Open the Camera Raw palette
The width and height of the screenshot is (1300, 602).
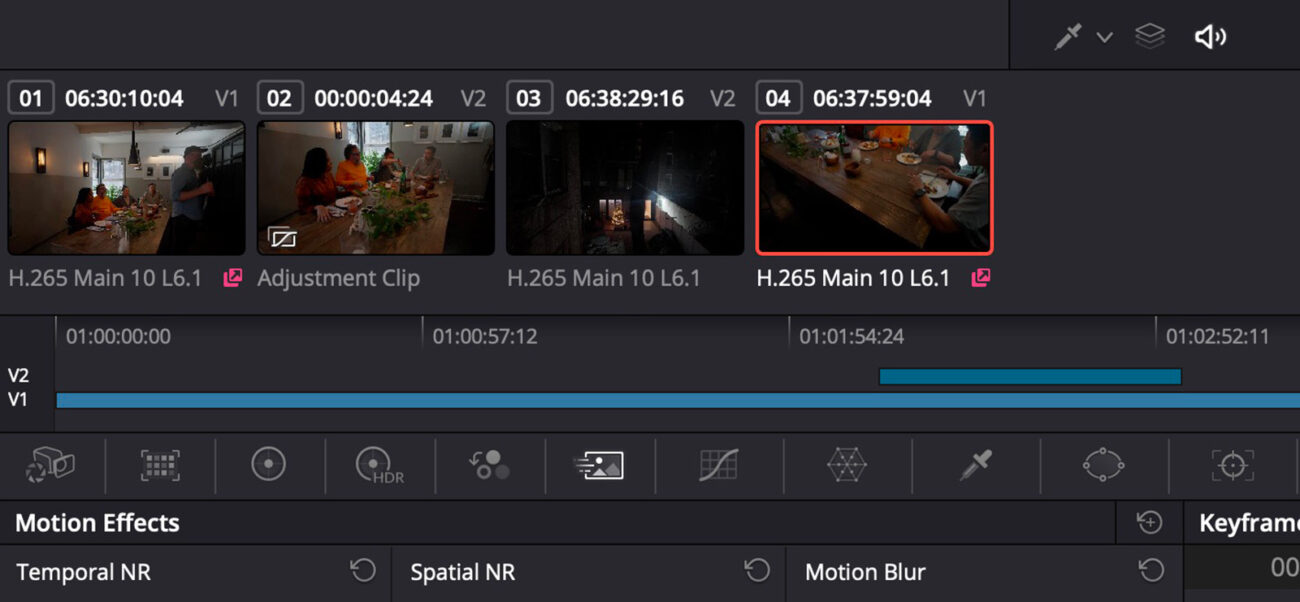pyautogui.click(x=48, y=465)
